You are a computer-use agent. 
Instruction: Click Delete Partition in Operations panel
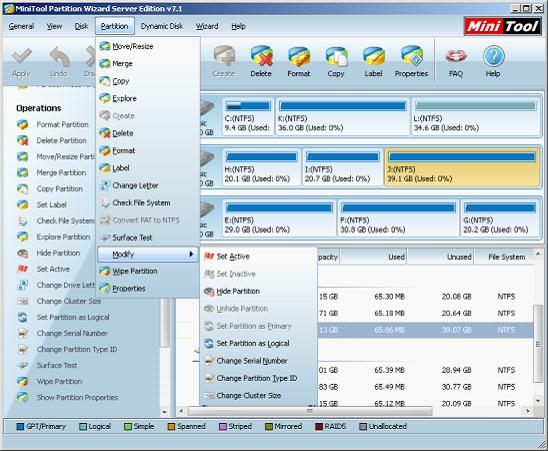point(61,141)
